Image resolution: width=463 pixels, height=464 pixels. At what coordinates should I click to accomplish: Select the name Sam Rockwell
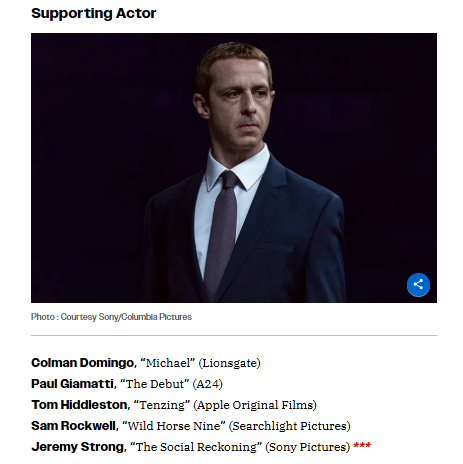tap(73, 426)
